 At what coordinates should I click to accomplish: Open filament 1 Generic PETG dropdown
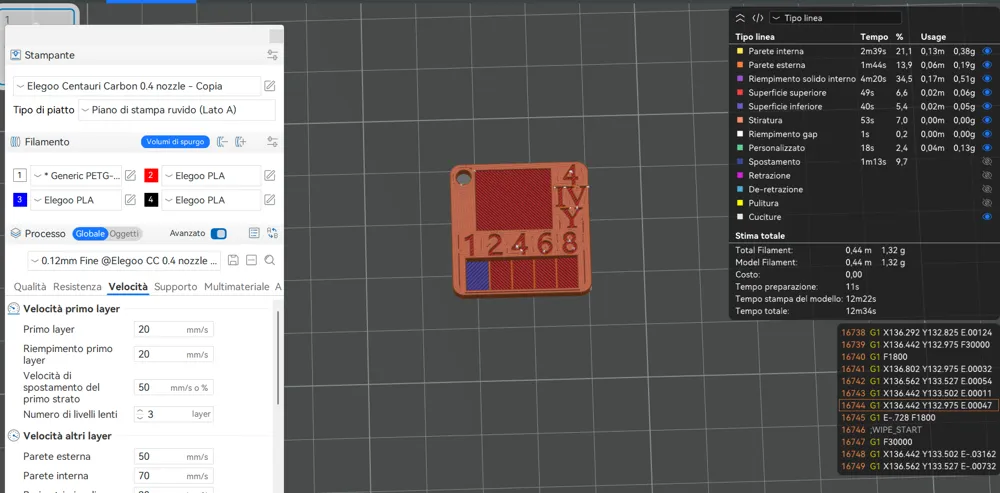click(75, 175)
